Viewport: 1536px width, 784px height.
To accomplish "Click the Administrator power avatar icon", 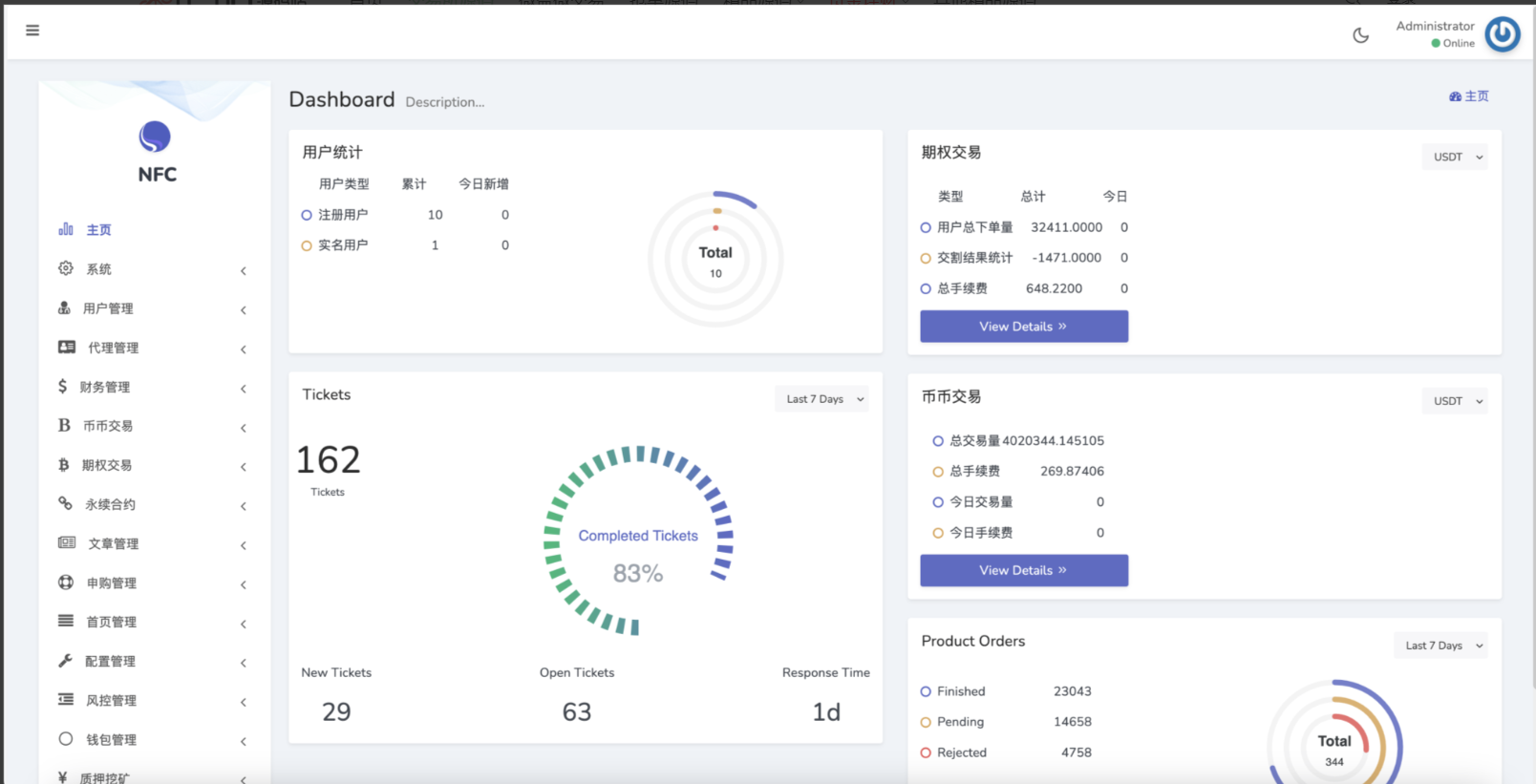I will 1502,34.
